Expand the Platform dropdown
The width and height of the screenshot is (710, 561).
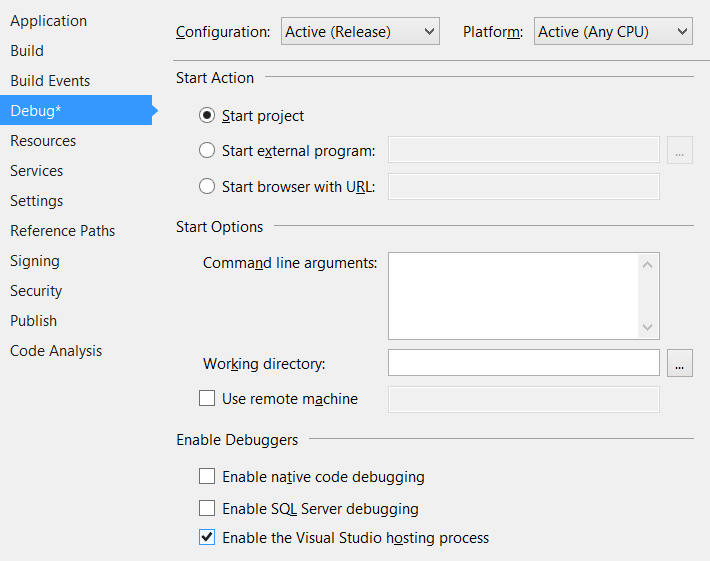613,32
